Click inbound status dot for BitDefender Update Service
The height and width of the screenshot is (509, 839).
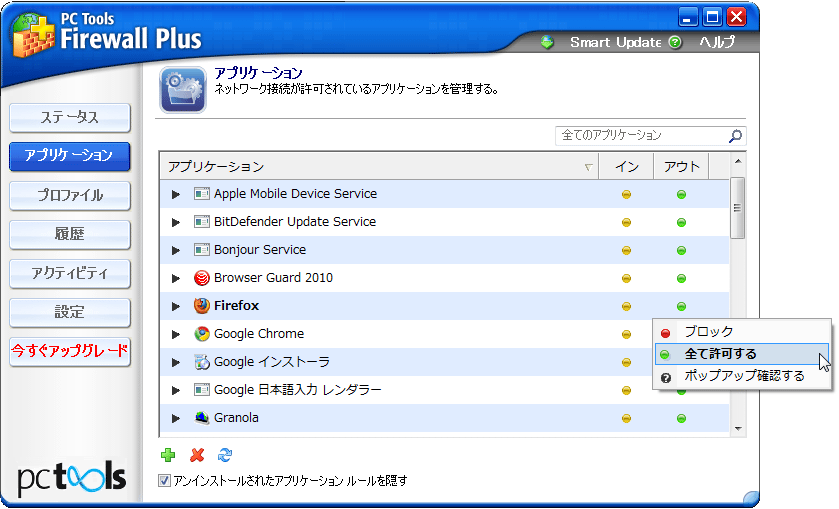(x=626, y=222)
